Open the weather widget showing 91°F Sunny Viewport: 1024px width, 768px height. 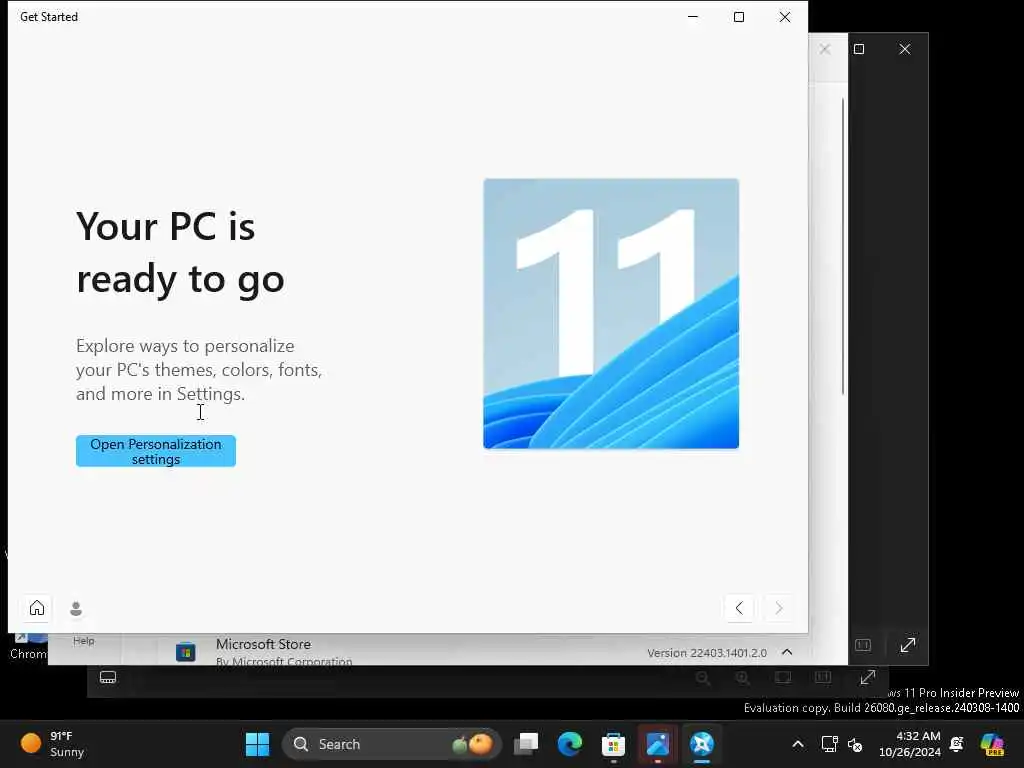(52, 744)
